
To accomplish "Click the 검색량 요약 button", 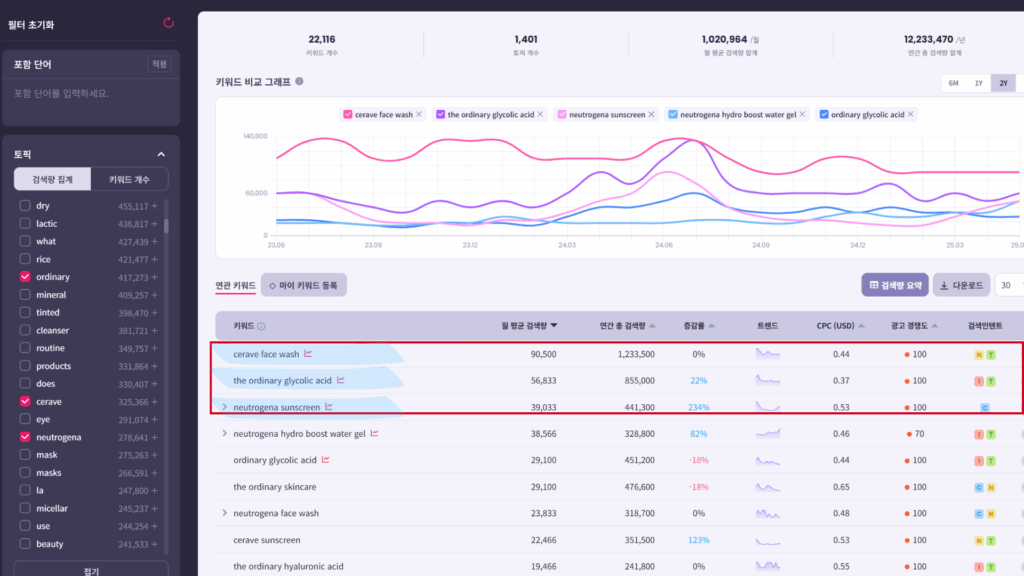I will click(x=895, y=285).
